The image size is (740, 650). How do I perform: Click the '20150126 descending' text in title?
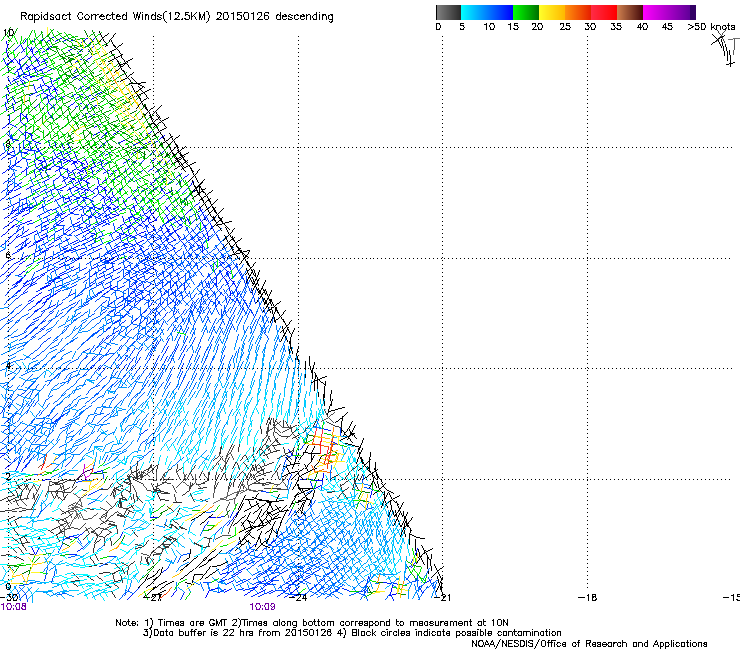click(x=274, y=17)
